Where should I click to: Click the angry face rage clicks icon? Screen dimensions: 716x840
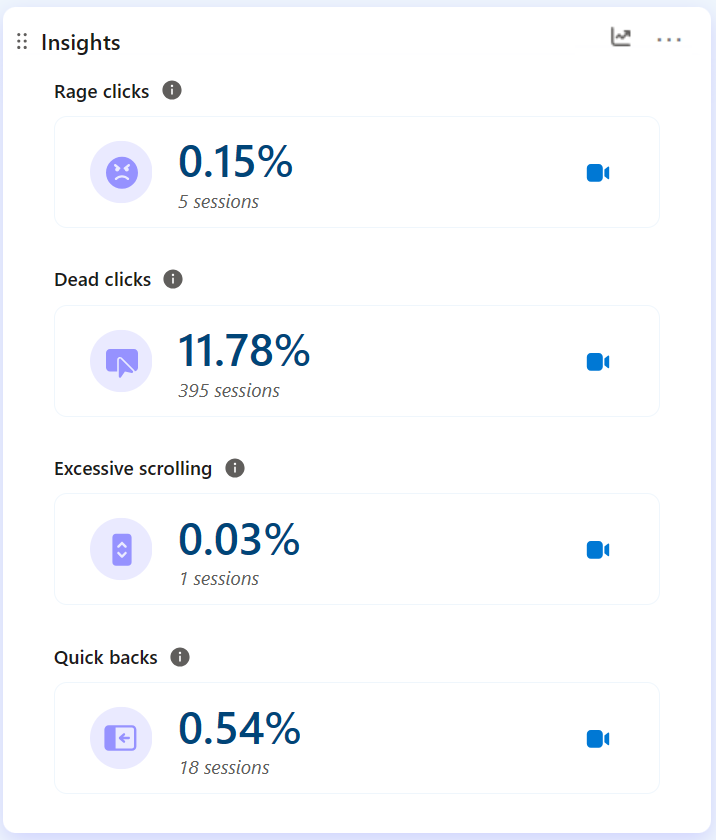tap(121, 172)
